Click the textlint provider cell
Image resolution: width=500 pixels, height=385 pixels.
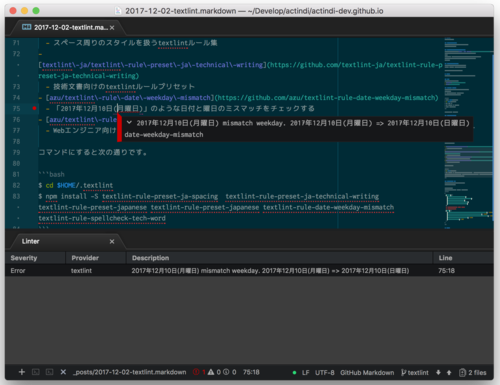81,271
